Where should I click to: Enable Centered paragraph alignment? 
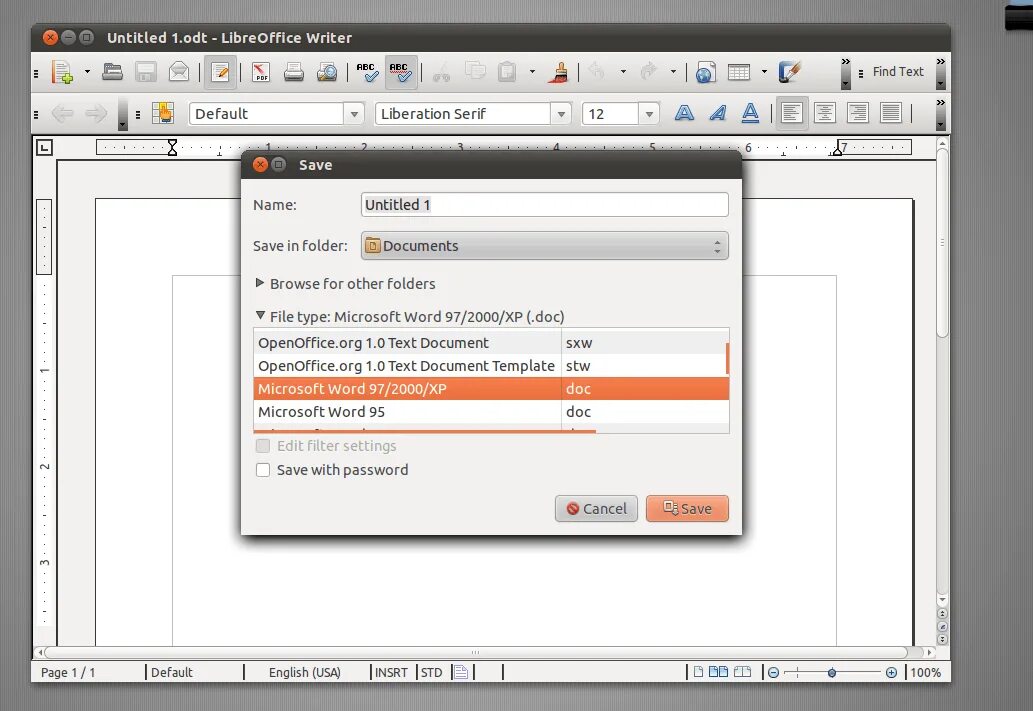[825, 113]
